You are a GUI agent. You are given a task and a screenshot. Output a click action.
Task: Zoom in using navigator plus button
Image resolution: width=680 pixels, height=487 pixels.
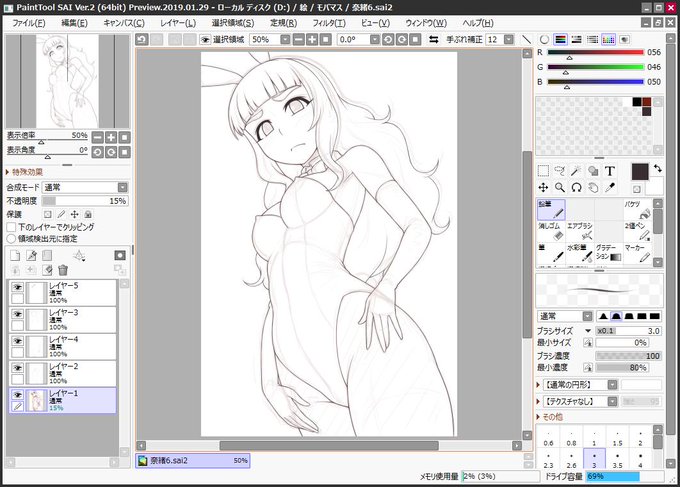pos(111,137)
